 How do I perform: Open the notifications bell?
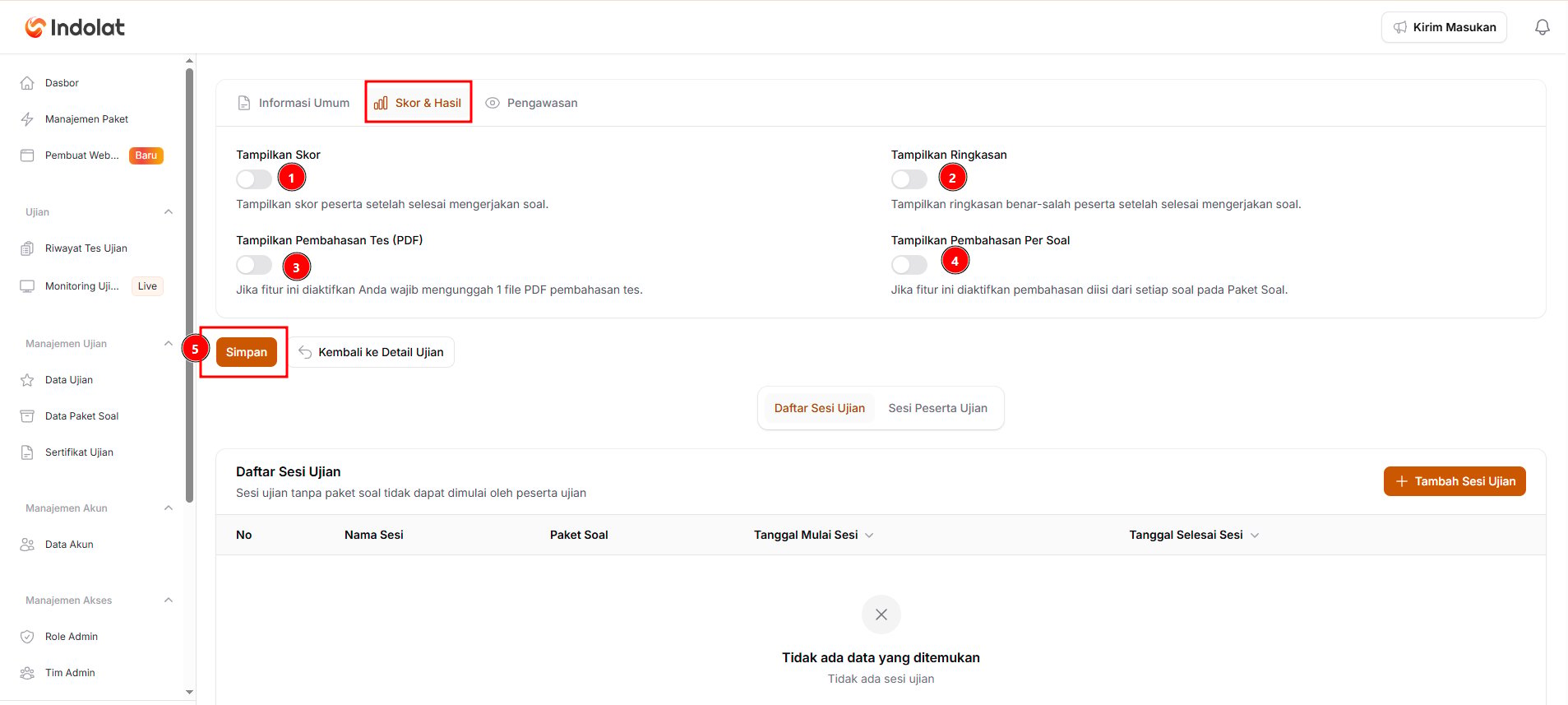coord(1542,27)
